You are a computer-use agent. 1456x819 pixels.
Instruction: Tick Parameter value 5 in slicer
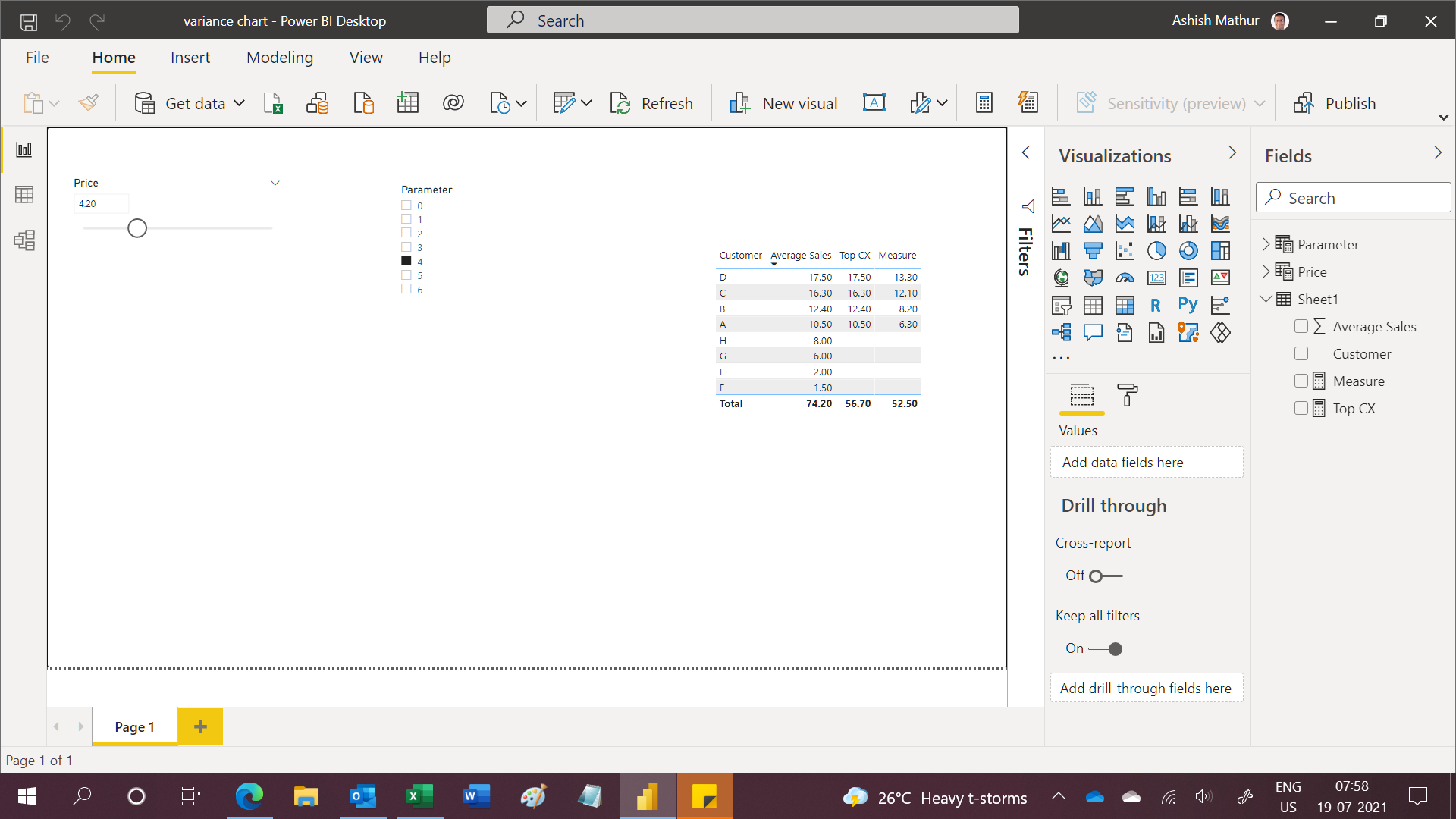point(406,275)
